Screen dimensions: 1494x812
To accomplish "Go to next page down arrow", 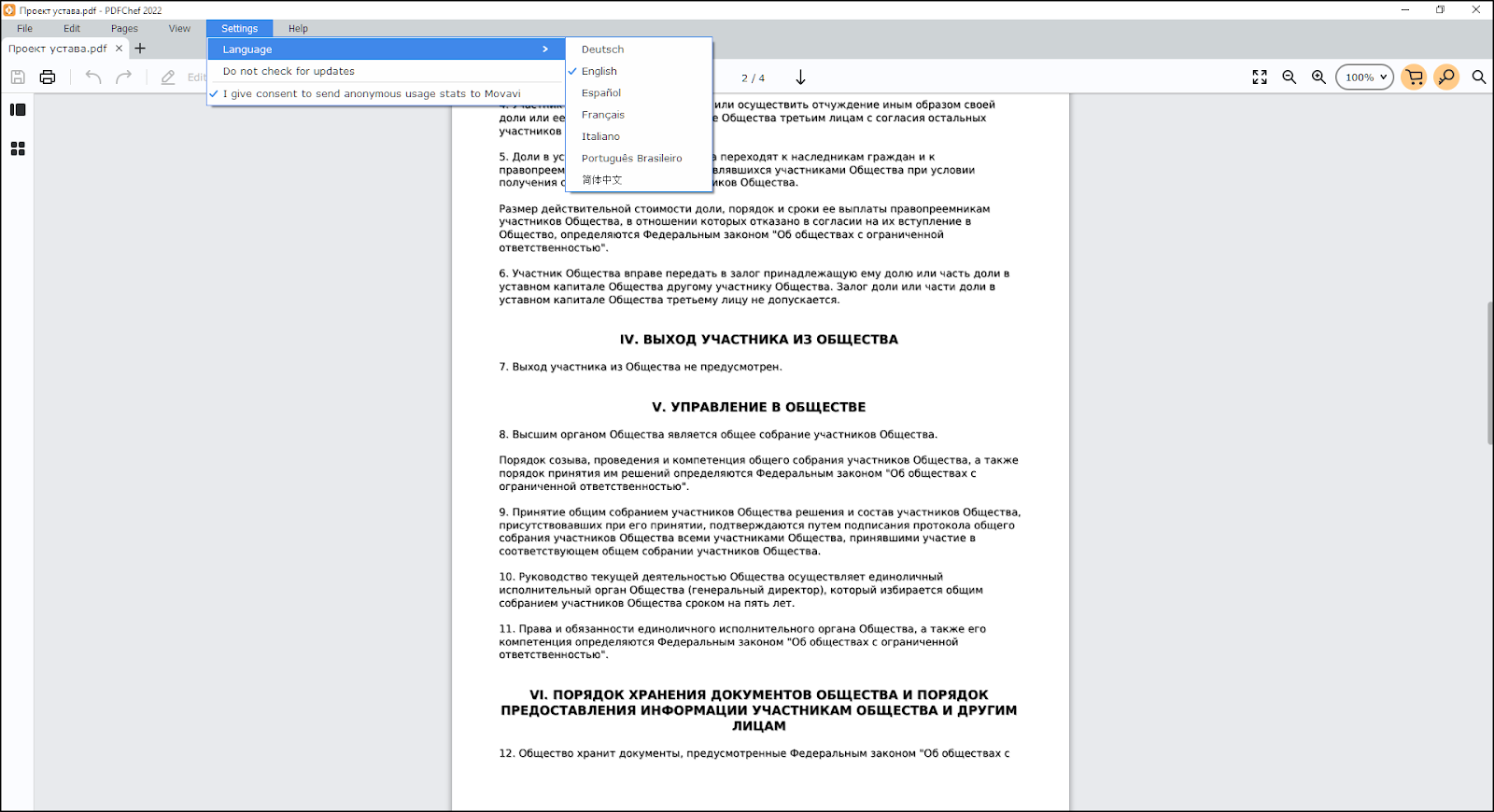I will coord(800,77).
